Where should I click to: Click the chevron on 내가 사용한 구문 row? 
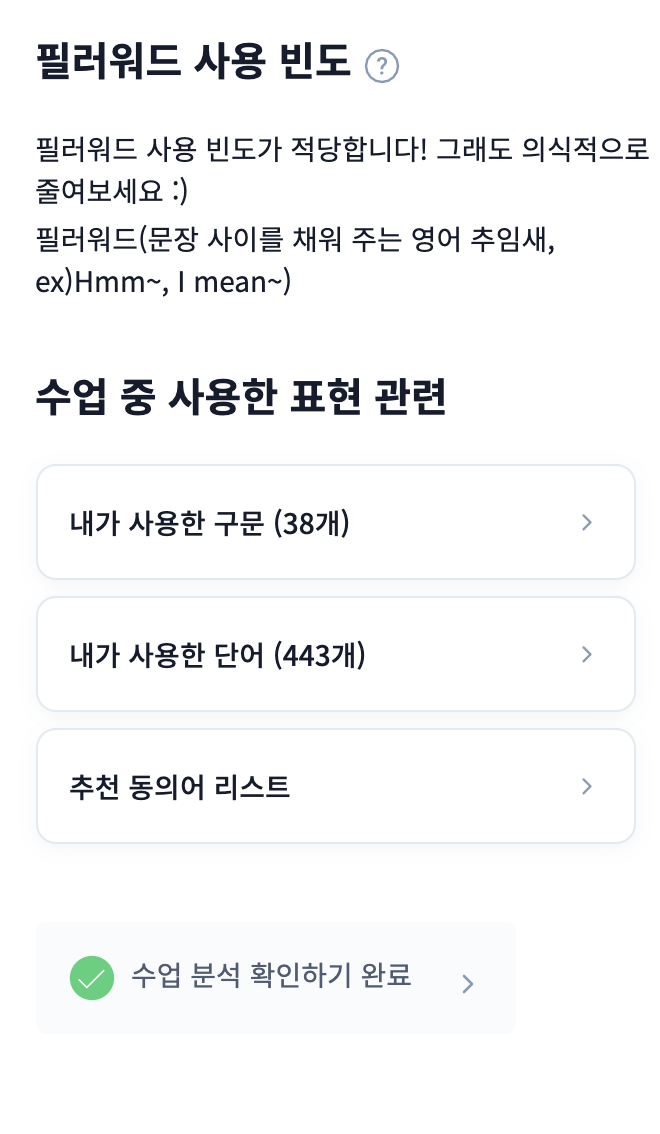tap(587, 522)
